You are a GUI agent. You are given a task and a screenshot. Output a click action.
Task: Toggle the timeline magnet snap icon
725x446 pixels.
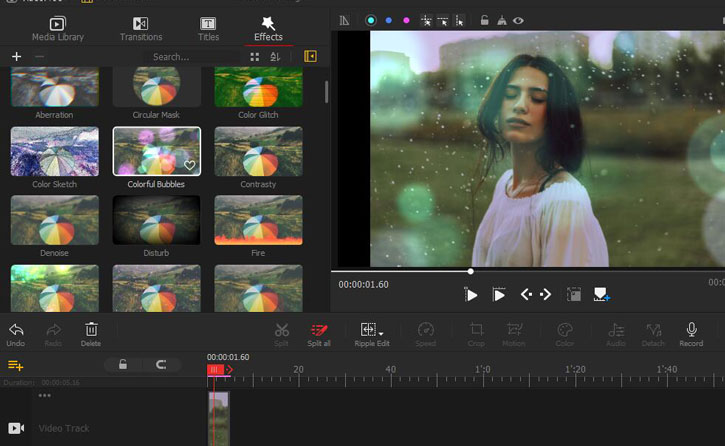tap(161, 365)
